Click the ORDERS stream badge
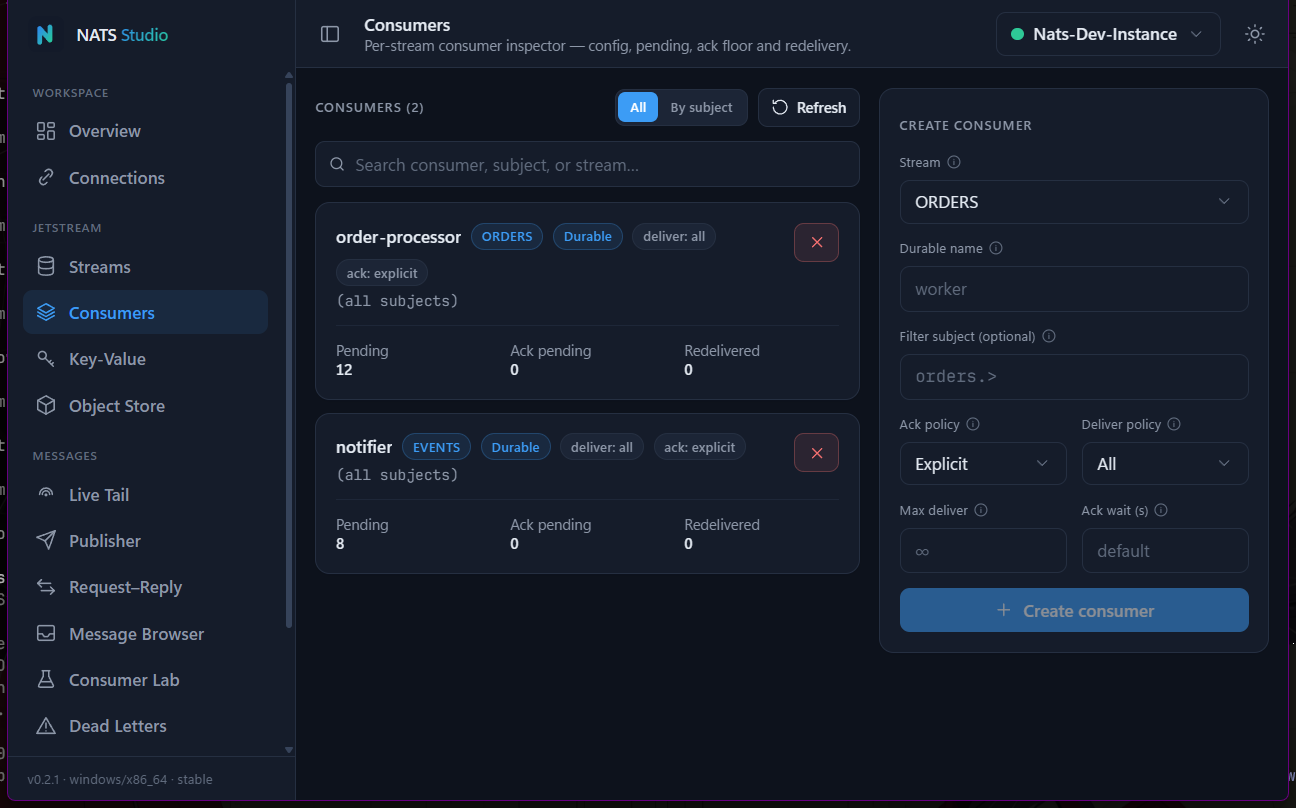This screenshot has height=808, width=1296. 507,237
